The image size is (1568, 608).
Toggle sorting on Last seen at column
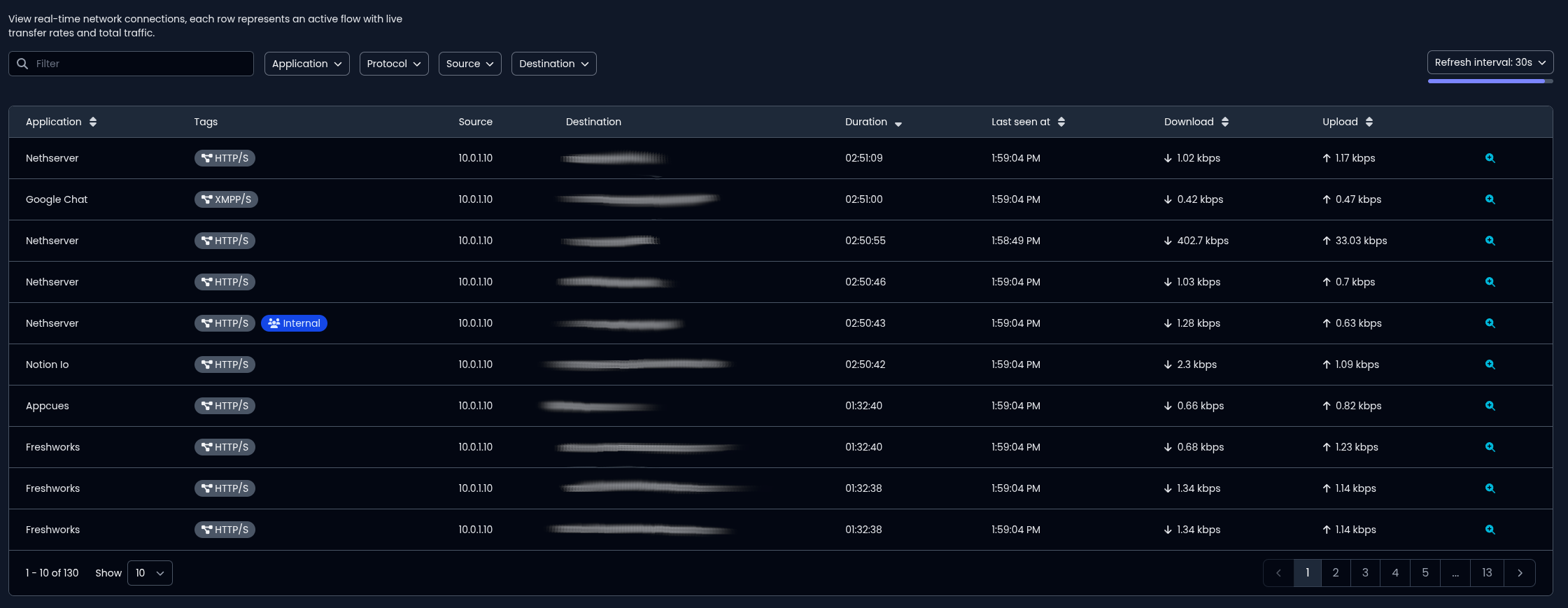(x=1061, y=122)
